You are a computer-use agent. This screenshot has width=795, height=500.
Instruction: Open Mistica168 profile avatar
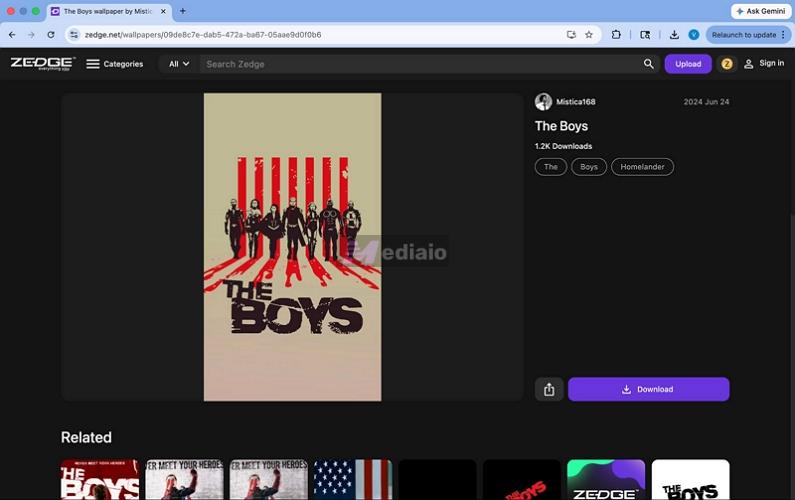click(543, 102)
